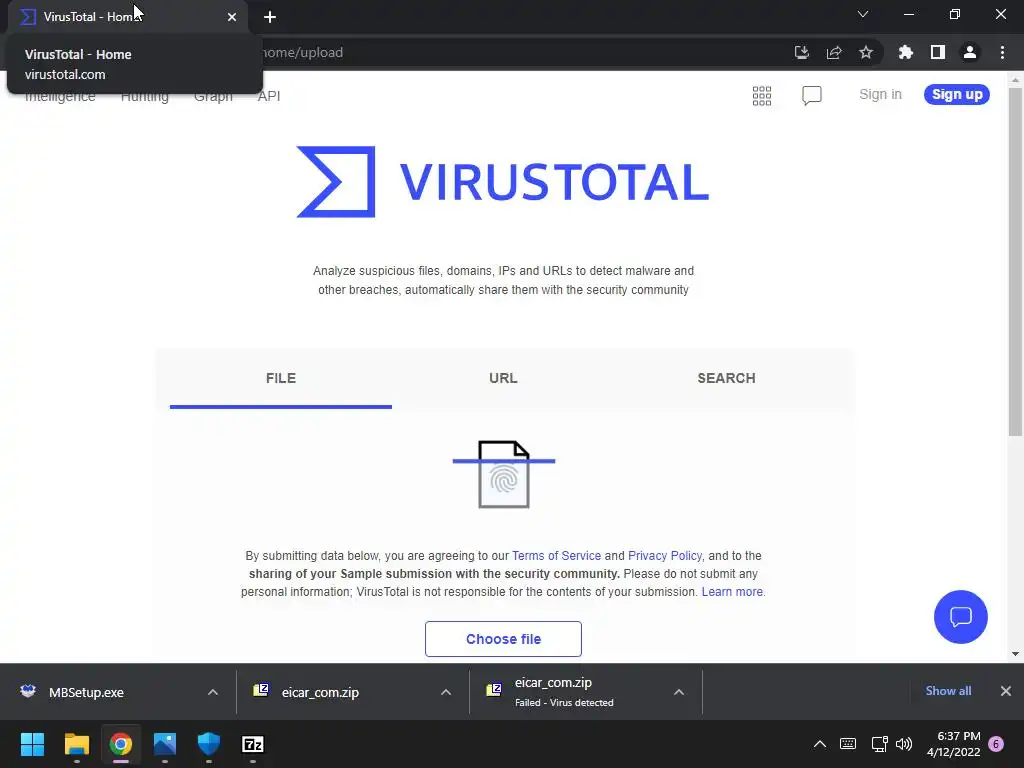Open the Terms of Service link

(x=556, y=556)
